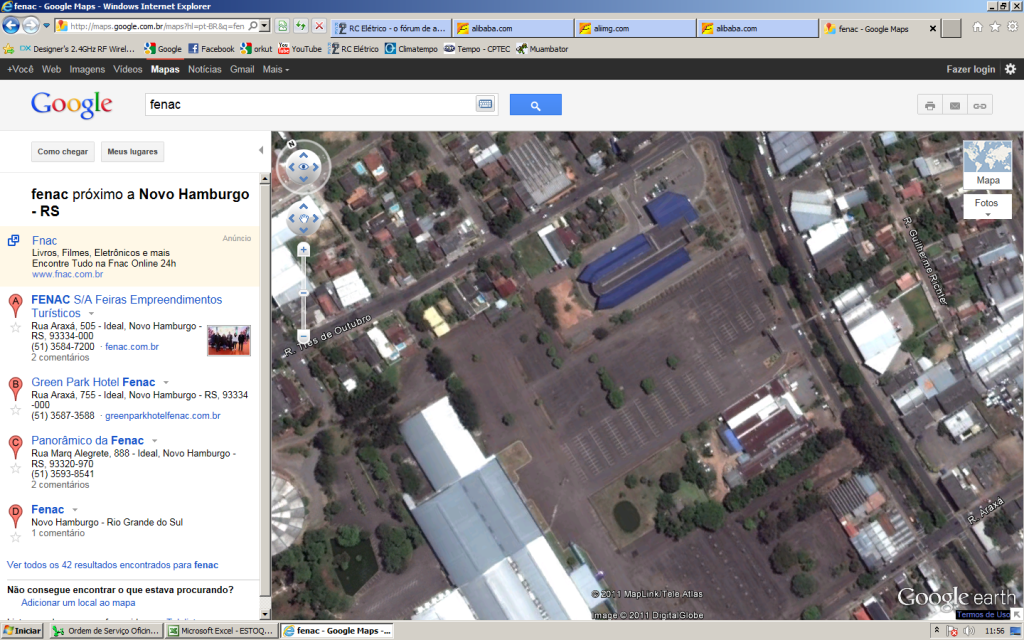The width and height of the screenshot is (1024, 640).
Task: Open Google options gear beside Fazer login
Action: coord(1010,69)
